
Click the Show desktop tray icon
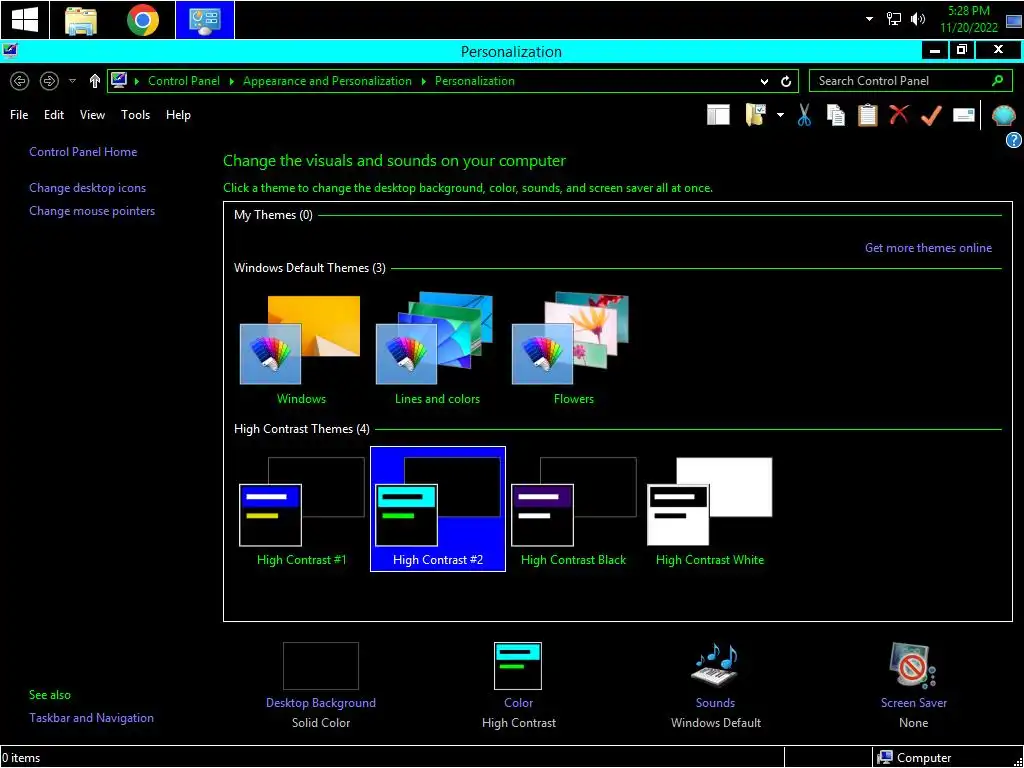(x=1014, y=20)
